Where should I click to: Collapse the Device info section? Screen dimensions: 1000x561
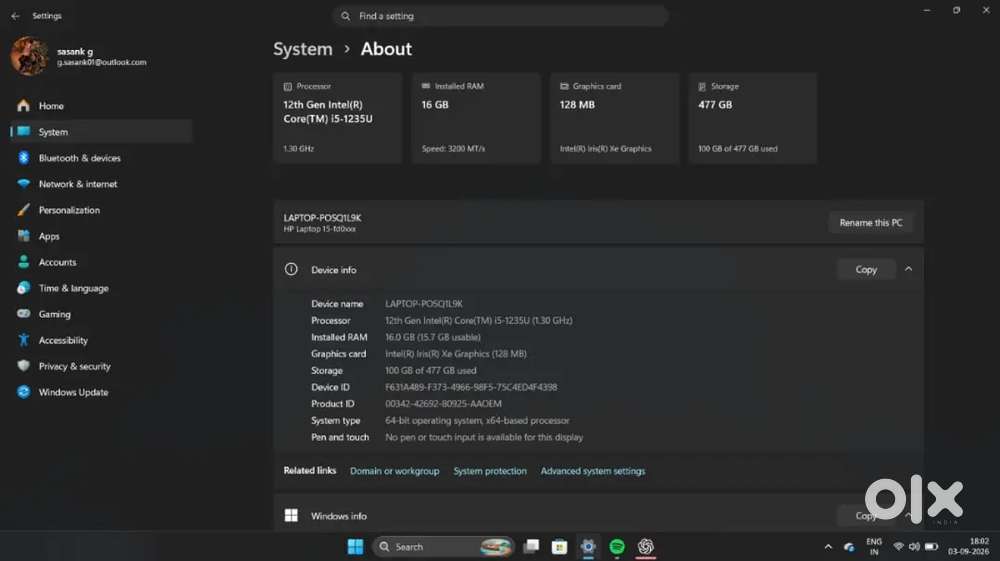click(908, 270)
